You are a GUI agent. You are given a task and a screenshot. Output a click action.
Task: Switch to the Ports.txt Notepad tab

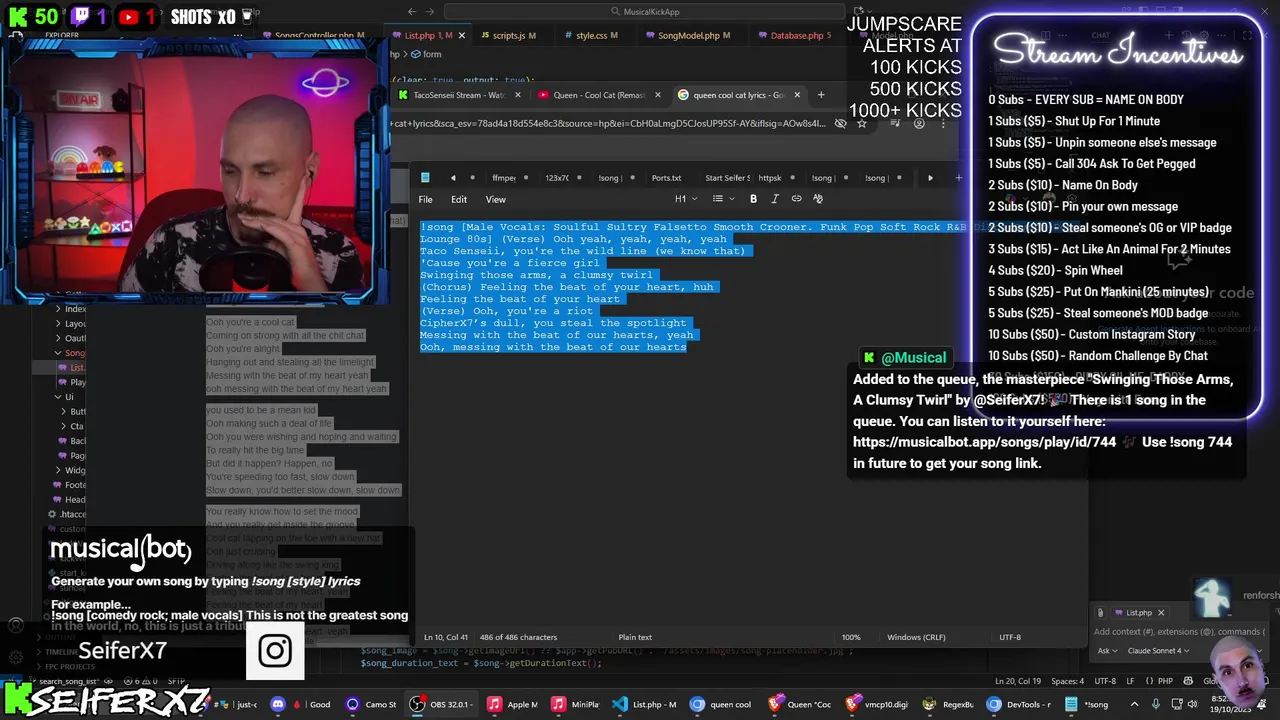666,178
